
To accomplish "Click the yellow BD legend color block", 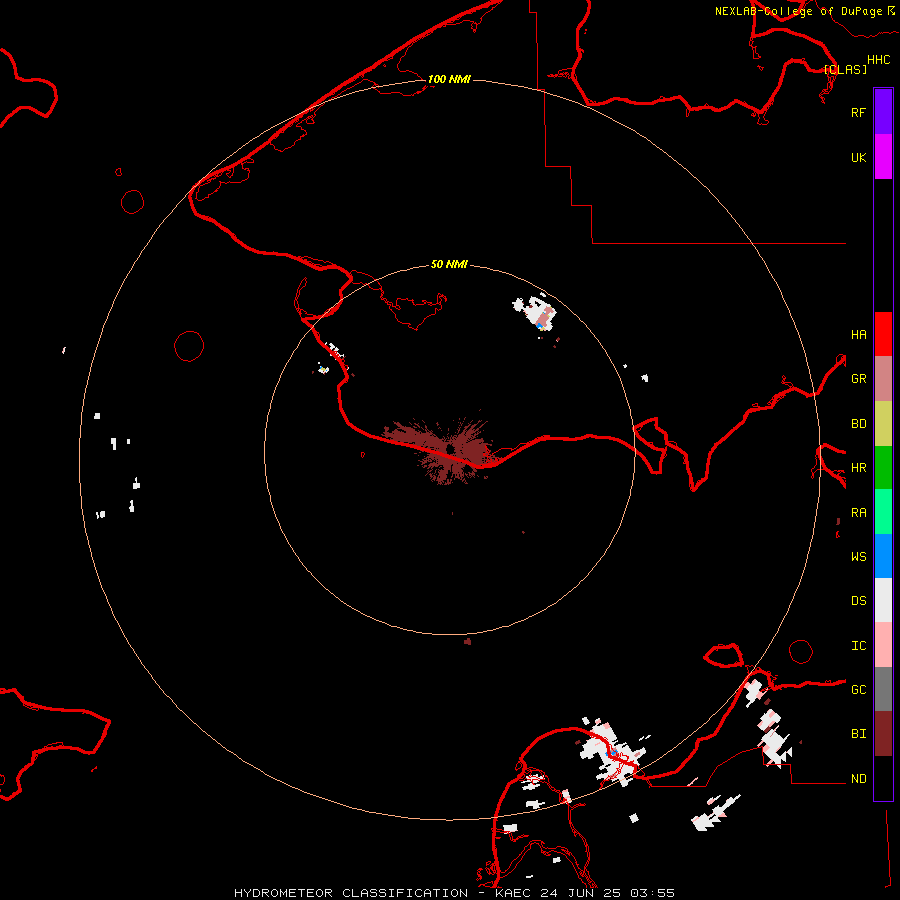I will [x=883, y=424].
